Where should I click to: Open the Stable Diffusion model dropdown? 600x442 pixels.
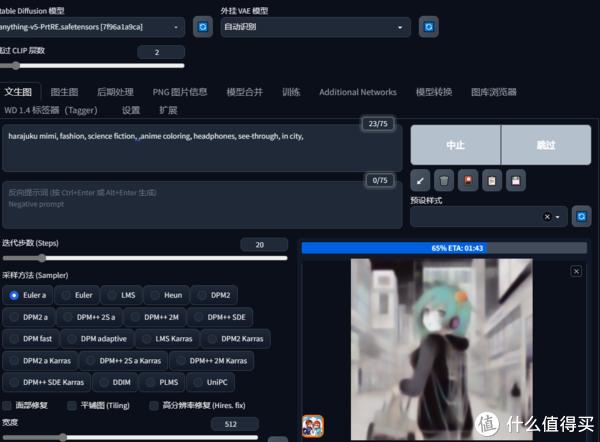pos(92,27)
